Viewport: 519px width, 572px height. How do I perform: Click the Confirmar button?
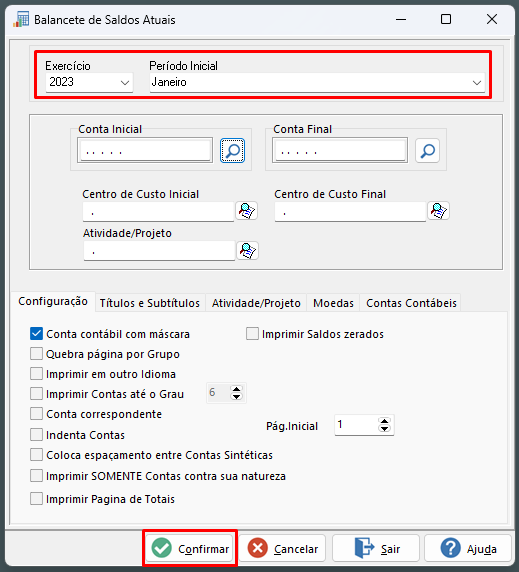190,548
